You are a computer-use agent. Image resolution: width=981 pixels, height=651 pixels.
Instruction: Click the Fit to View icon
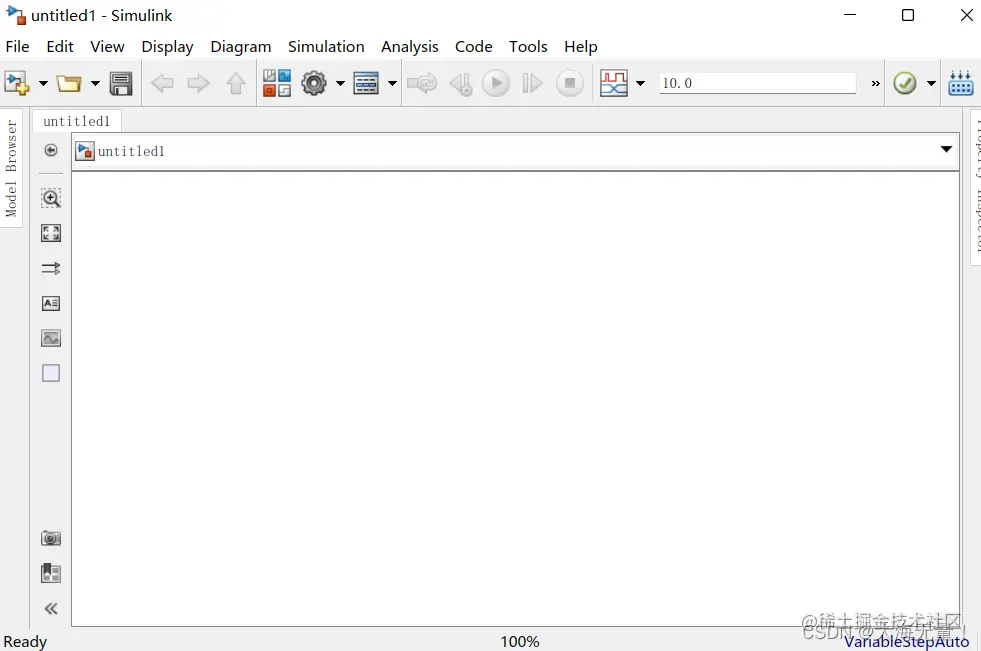coord(51,233)
